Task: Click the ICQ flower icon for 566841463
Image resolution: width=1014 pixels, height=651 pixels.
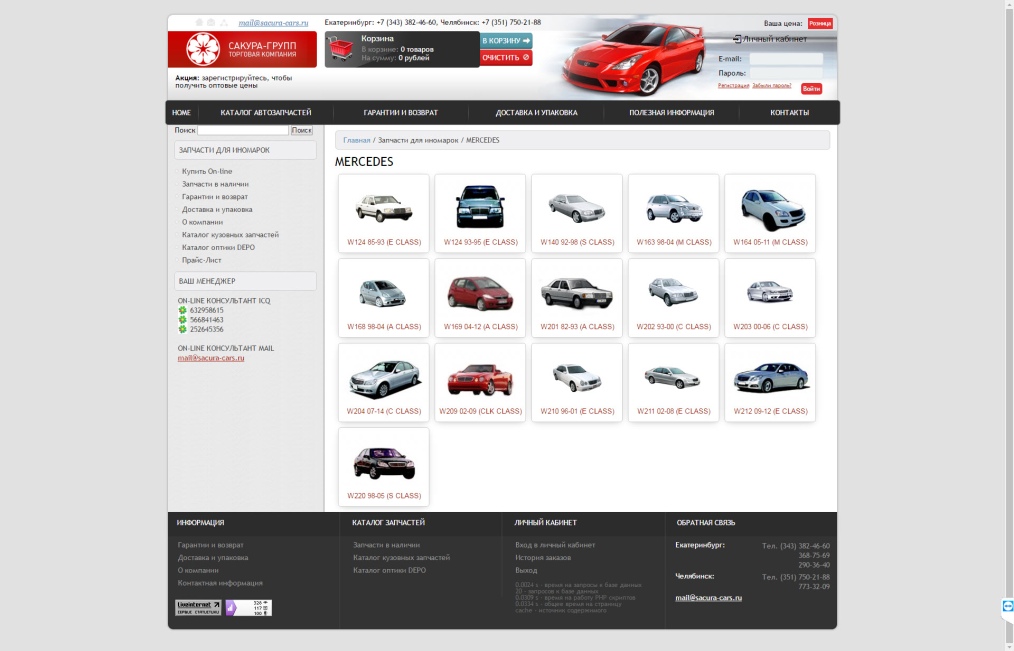Action: pyautogui.click(x=182, y=319)
